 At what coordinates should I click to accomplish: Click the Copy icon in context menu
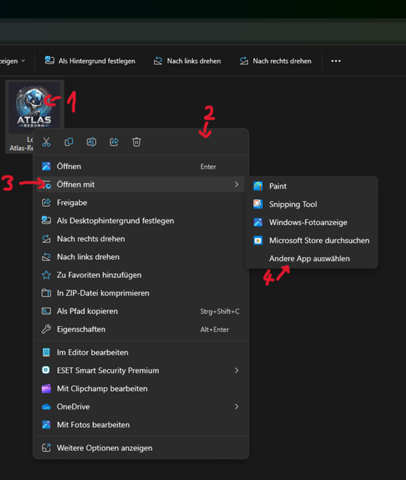point(69,142)
